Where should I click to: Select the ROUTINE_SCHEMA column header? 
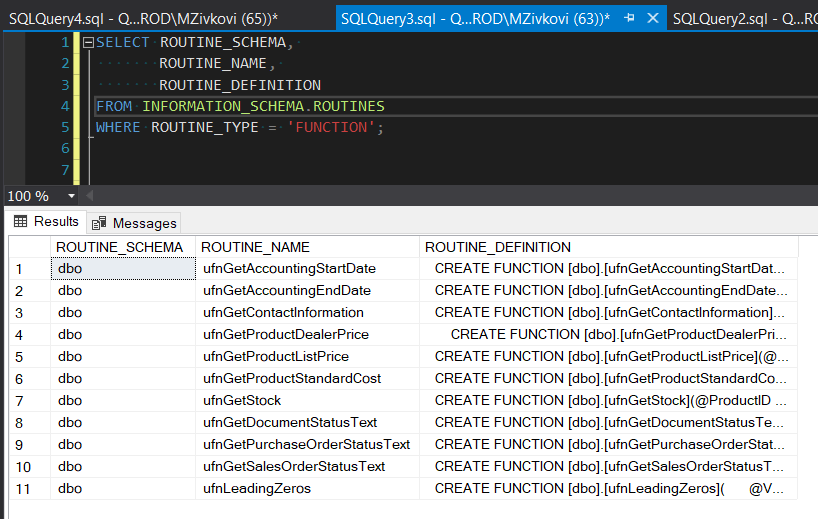pyautogui.click(x=123, y=247)
